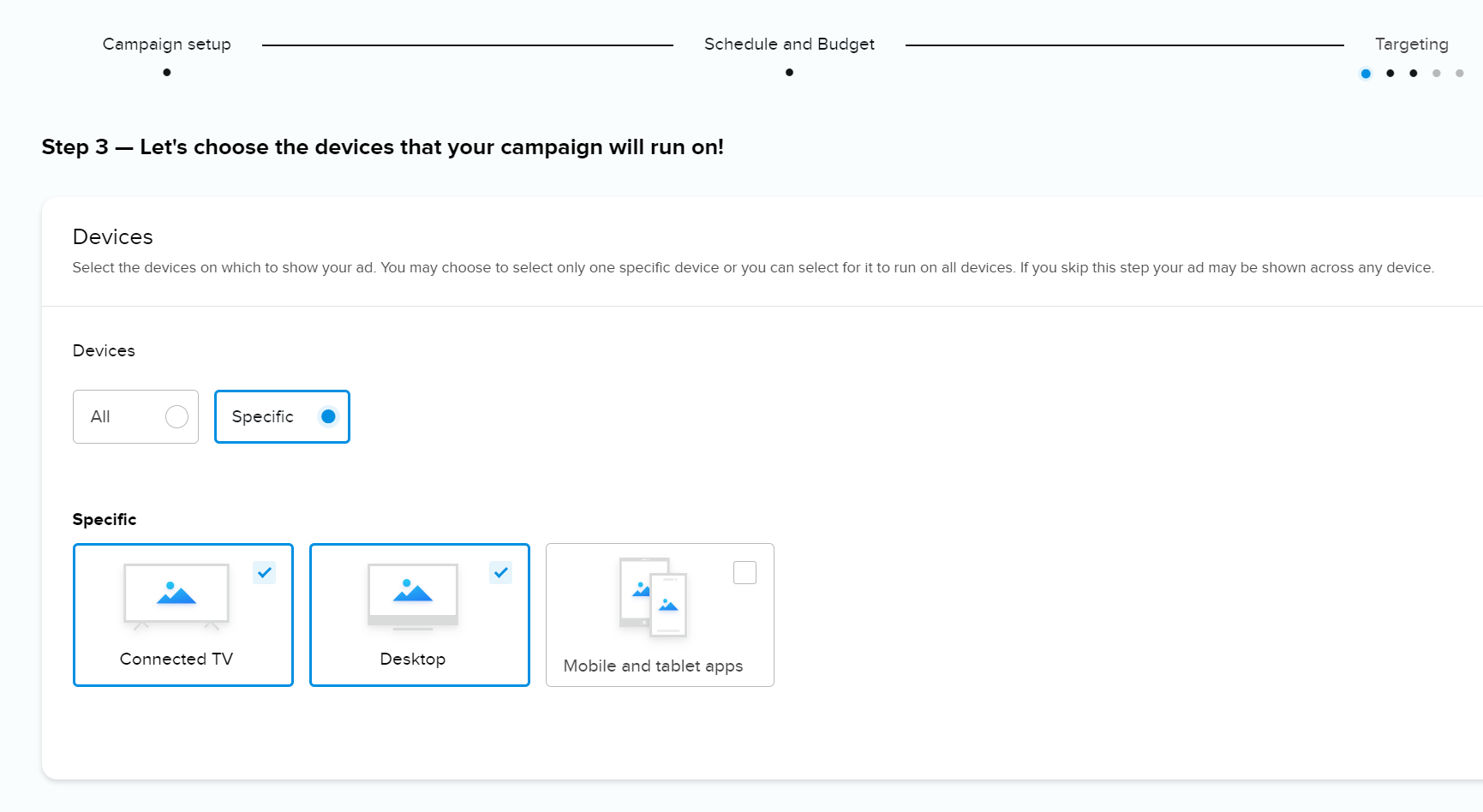Click the active blue Targeting progress dot
The image size is (1483, 812).
pyautogui.click(x=1366, y=74)
